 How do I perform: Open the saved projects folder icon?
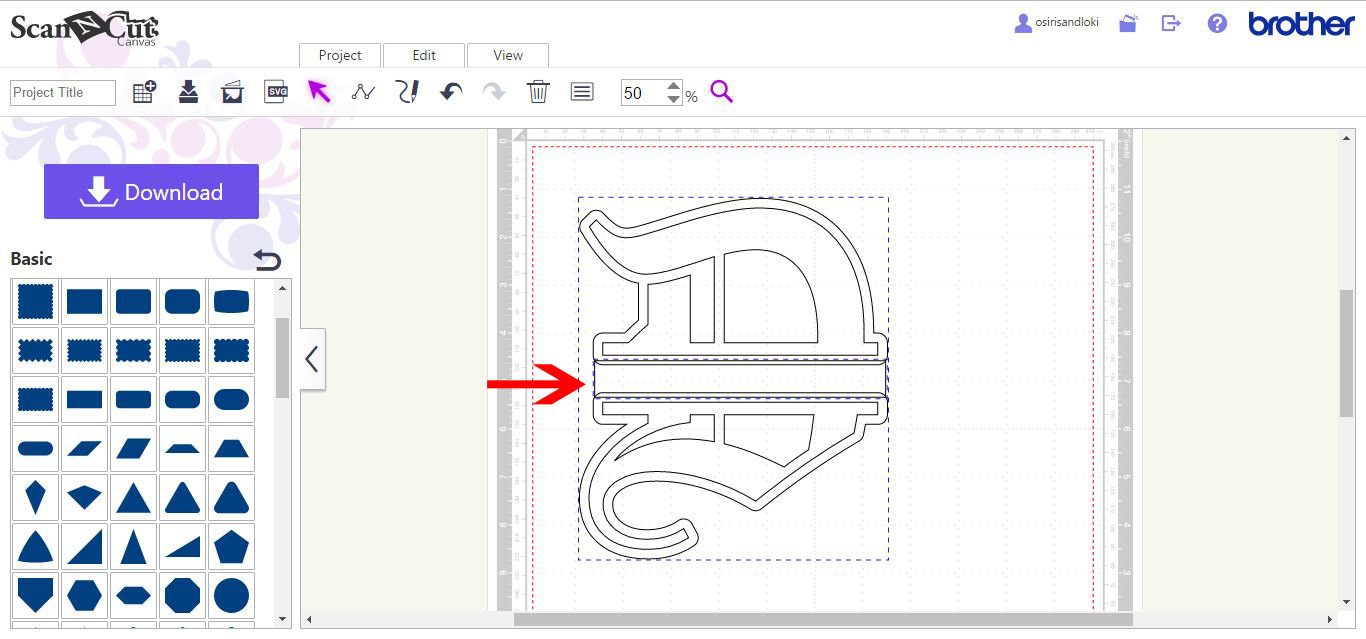[1128, 23]
